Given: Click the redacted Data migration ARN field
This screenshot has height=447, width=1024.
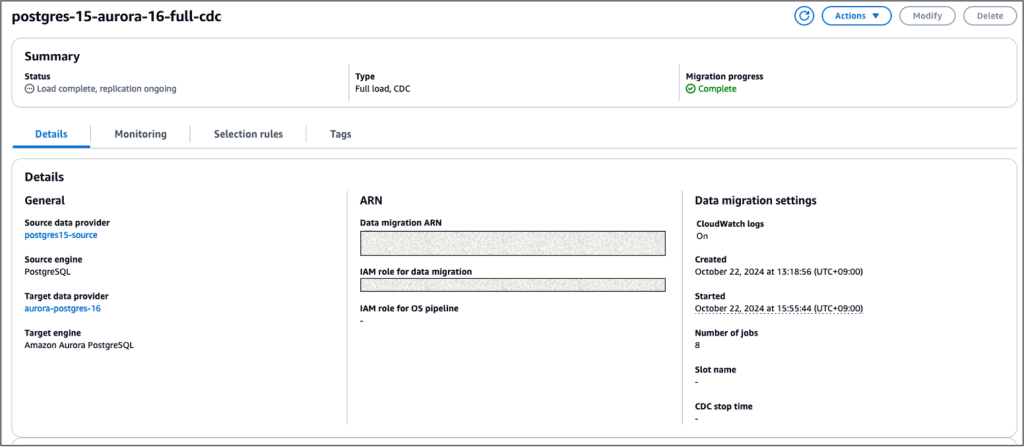Looking at the screenshot, I should click(x=513, y=243).
